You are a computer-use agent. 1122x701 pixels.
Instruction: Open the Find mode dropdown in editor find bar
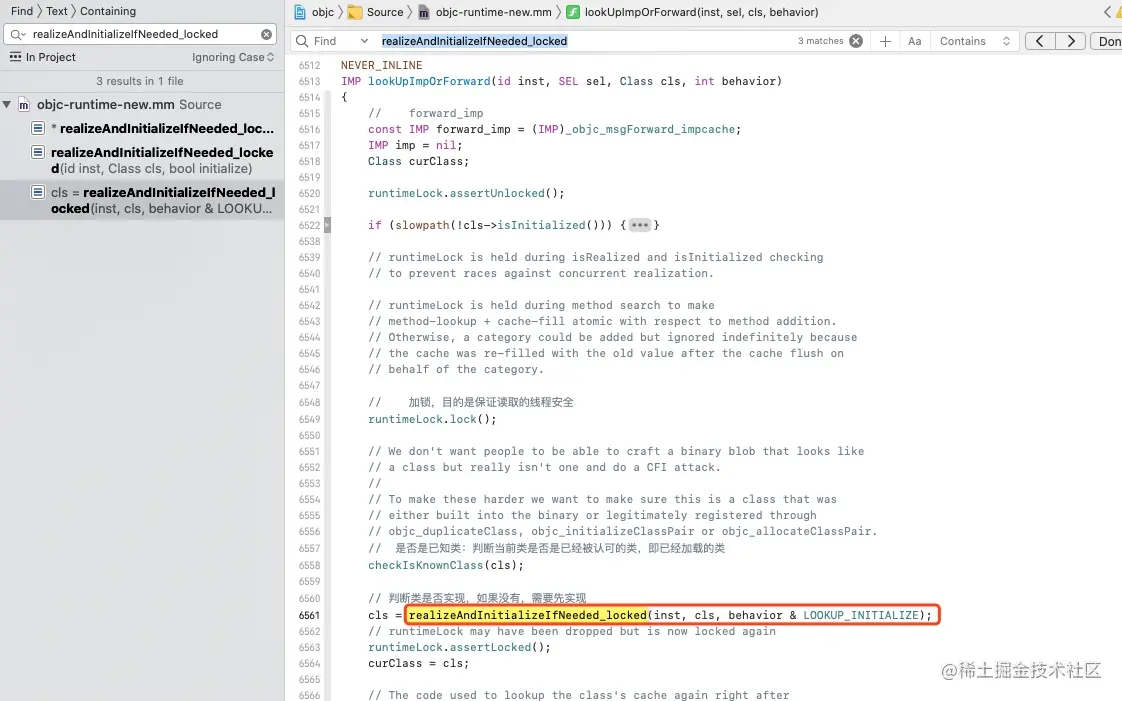pyautogui.click(x=364, y=41)
